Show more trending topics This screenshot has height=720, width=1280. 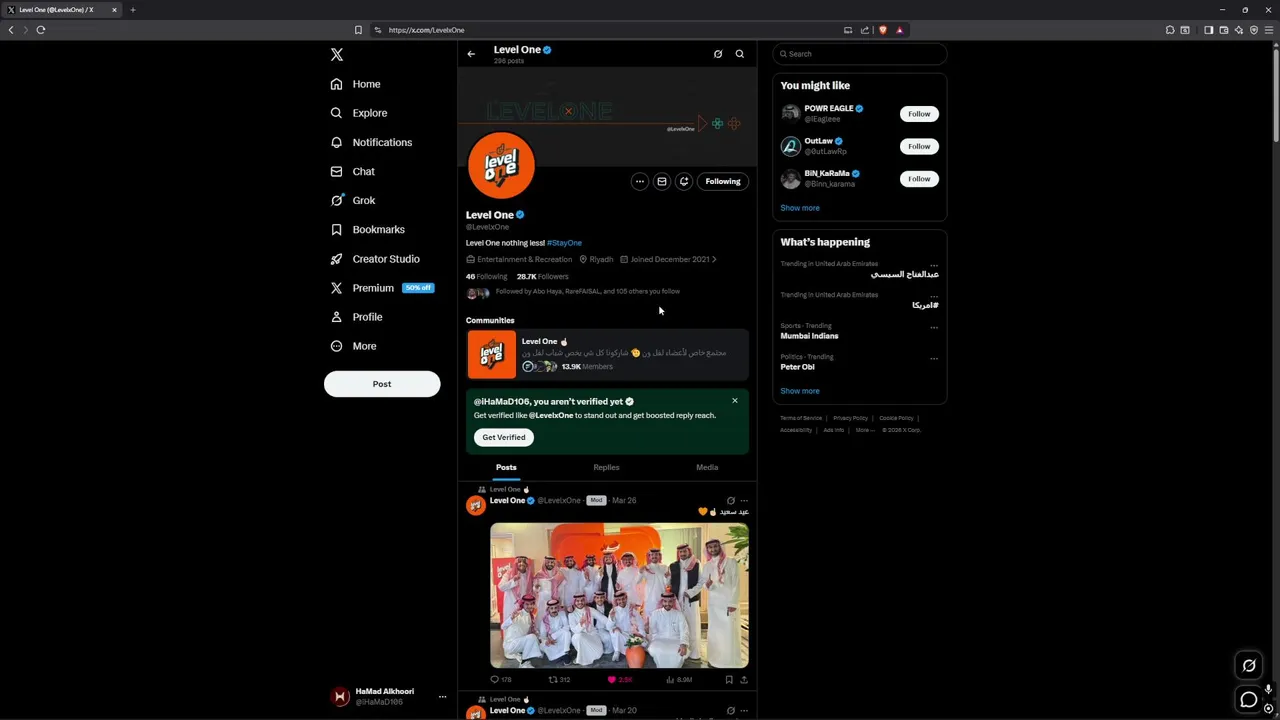(x=800, y=391)
